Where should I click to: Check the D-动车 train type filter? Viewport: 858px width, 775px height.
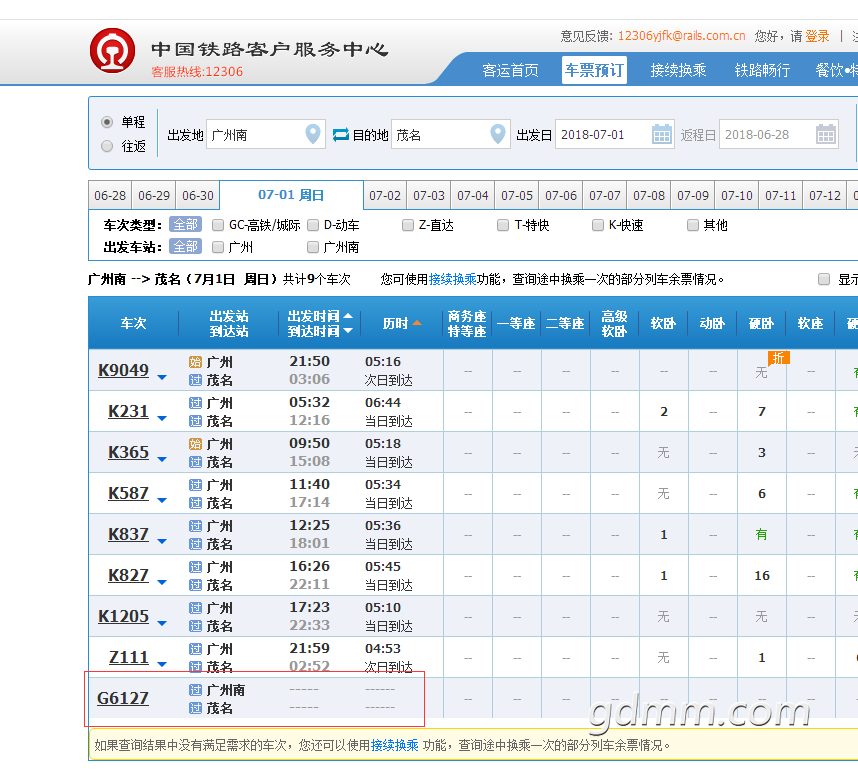[x=313, y=225]
